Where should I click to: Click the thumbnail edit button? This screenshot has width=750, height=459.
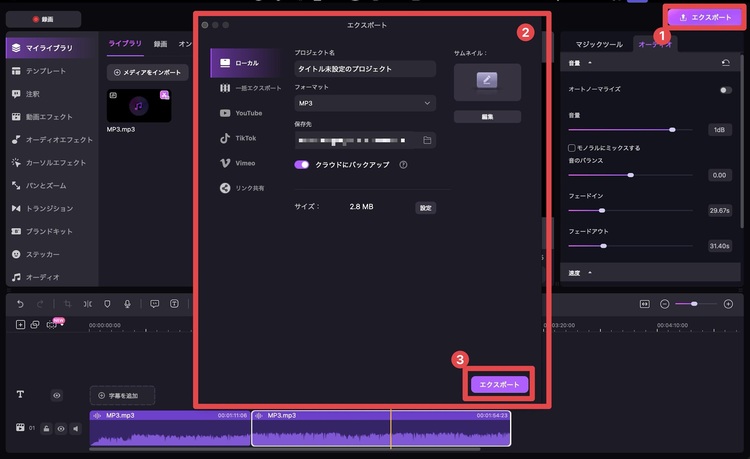coord(487,117)
